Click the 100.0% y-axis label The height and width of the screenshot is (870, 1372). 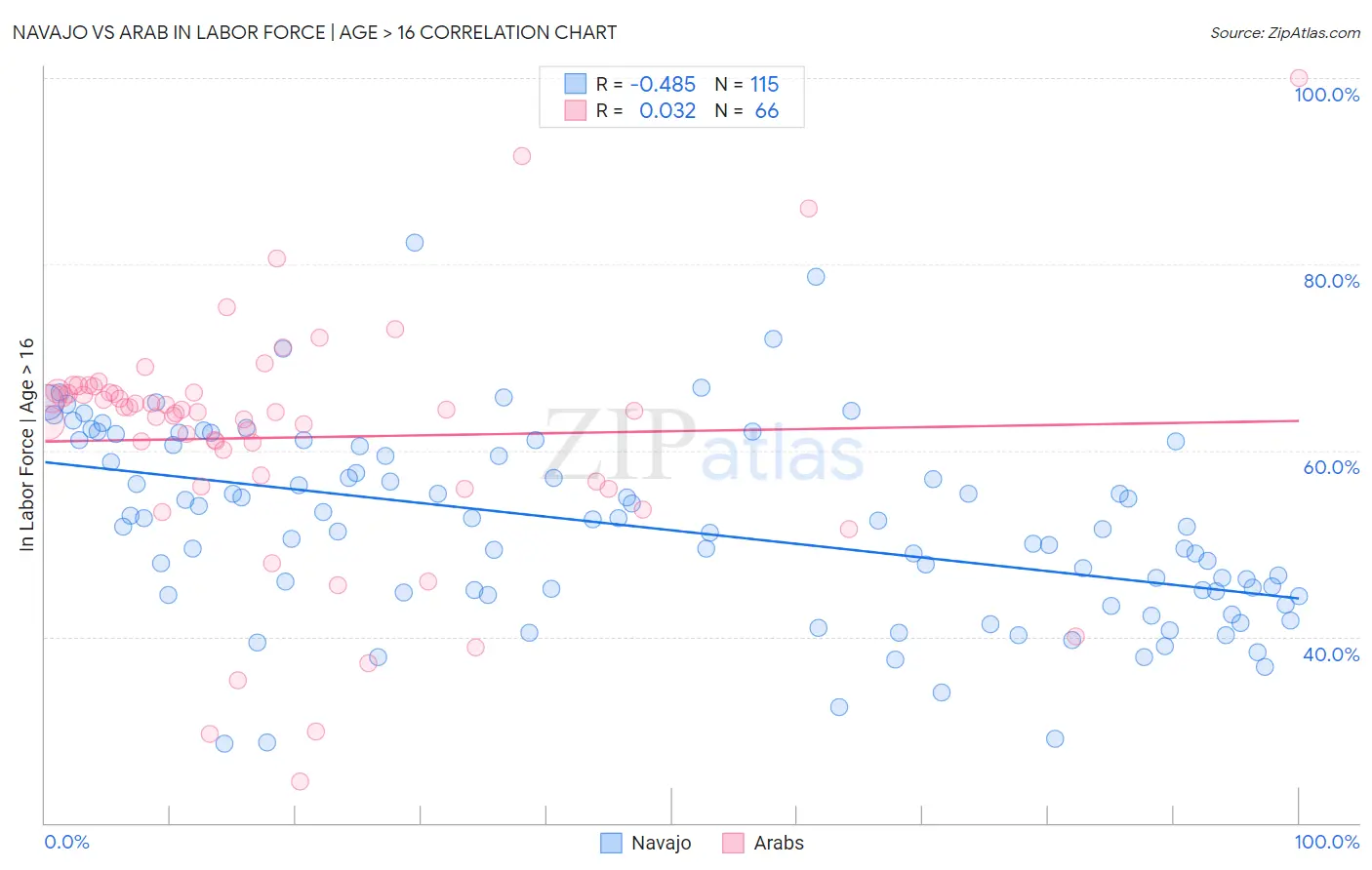pyautogui.click(x=1326, y=95)
